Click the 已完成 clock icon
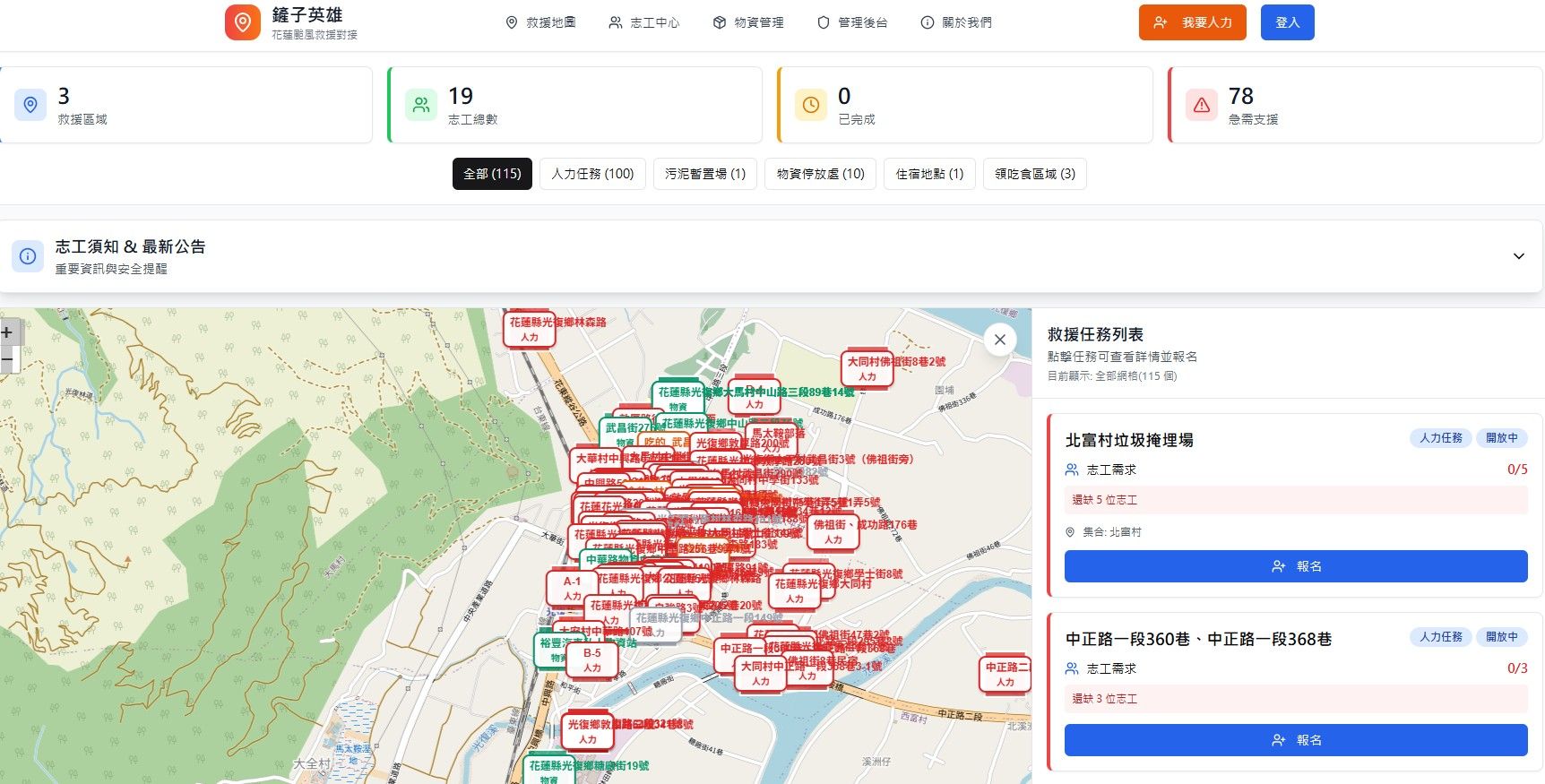Viewport: 1545px width, 784px height. (811, 105)
